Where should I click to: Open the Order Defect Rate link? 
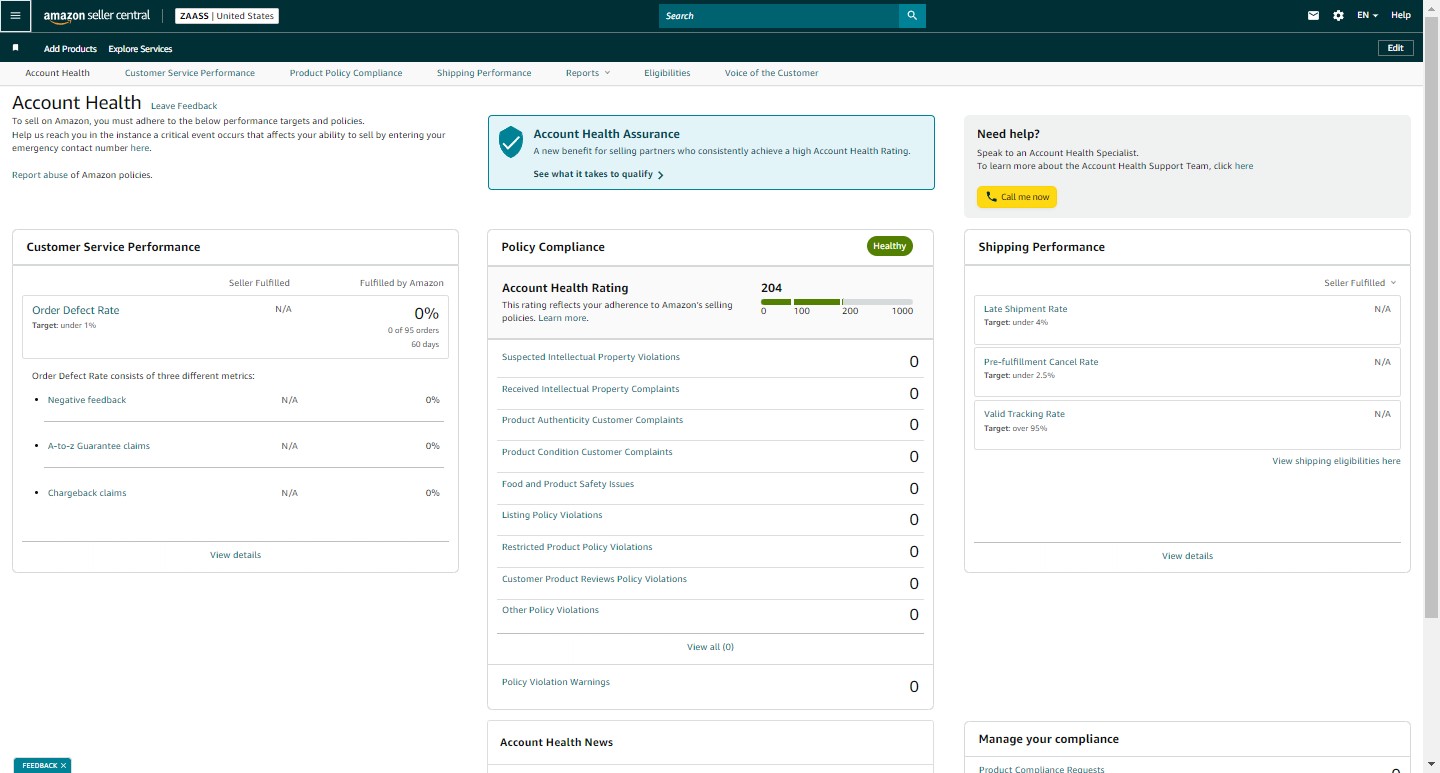click(x=76, y=310)
